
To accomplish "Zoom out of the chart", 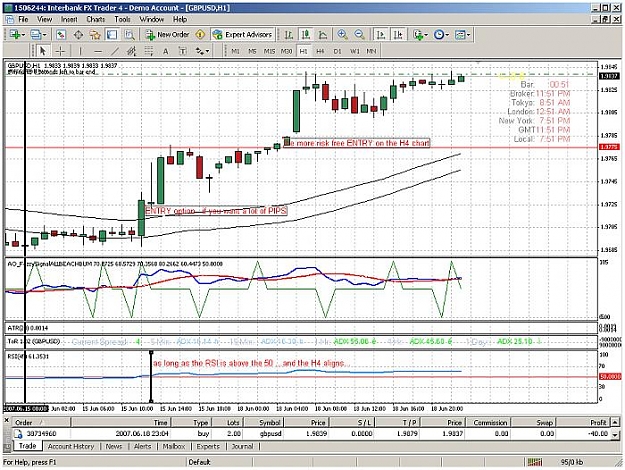I will click(359, 35).
